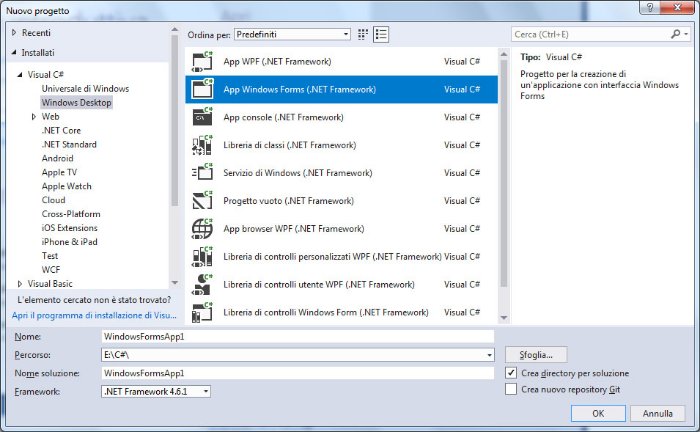Screen dimensions: 700x432
Task: Click the Nome soluzione field
Action: pos(298,373)
